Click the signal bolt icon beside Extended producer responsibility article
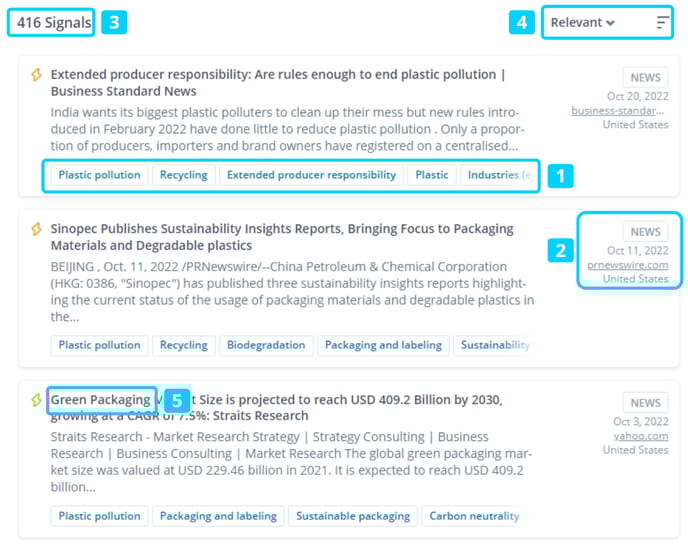 coord(37,75)
